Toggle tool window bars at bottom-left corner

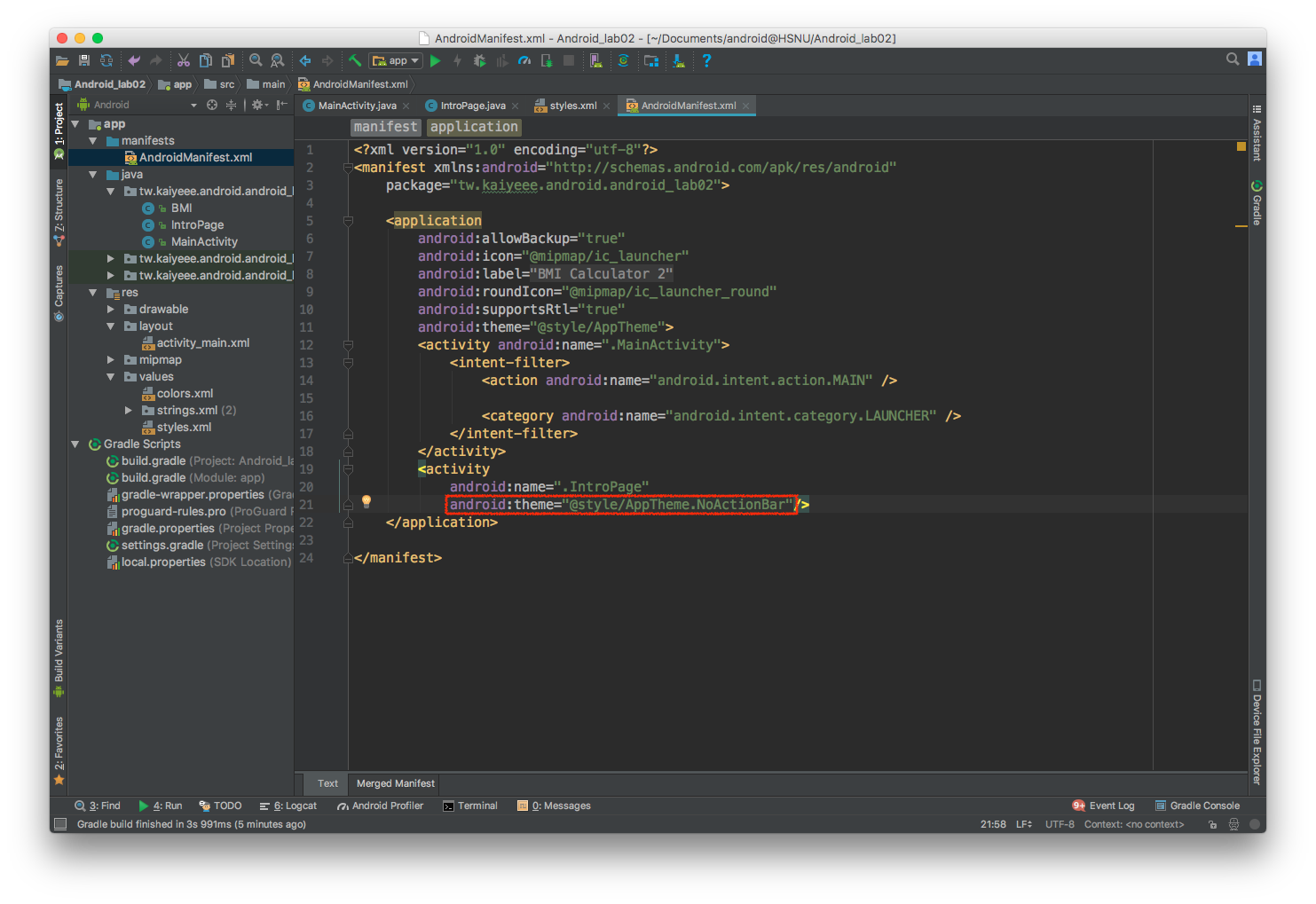(60, 824)
